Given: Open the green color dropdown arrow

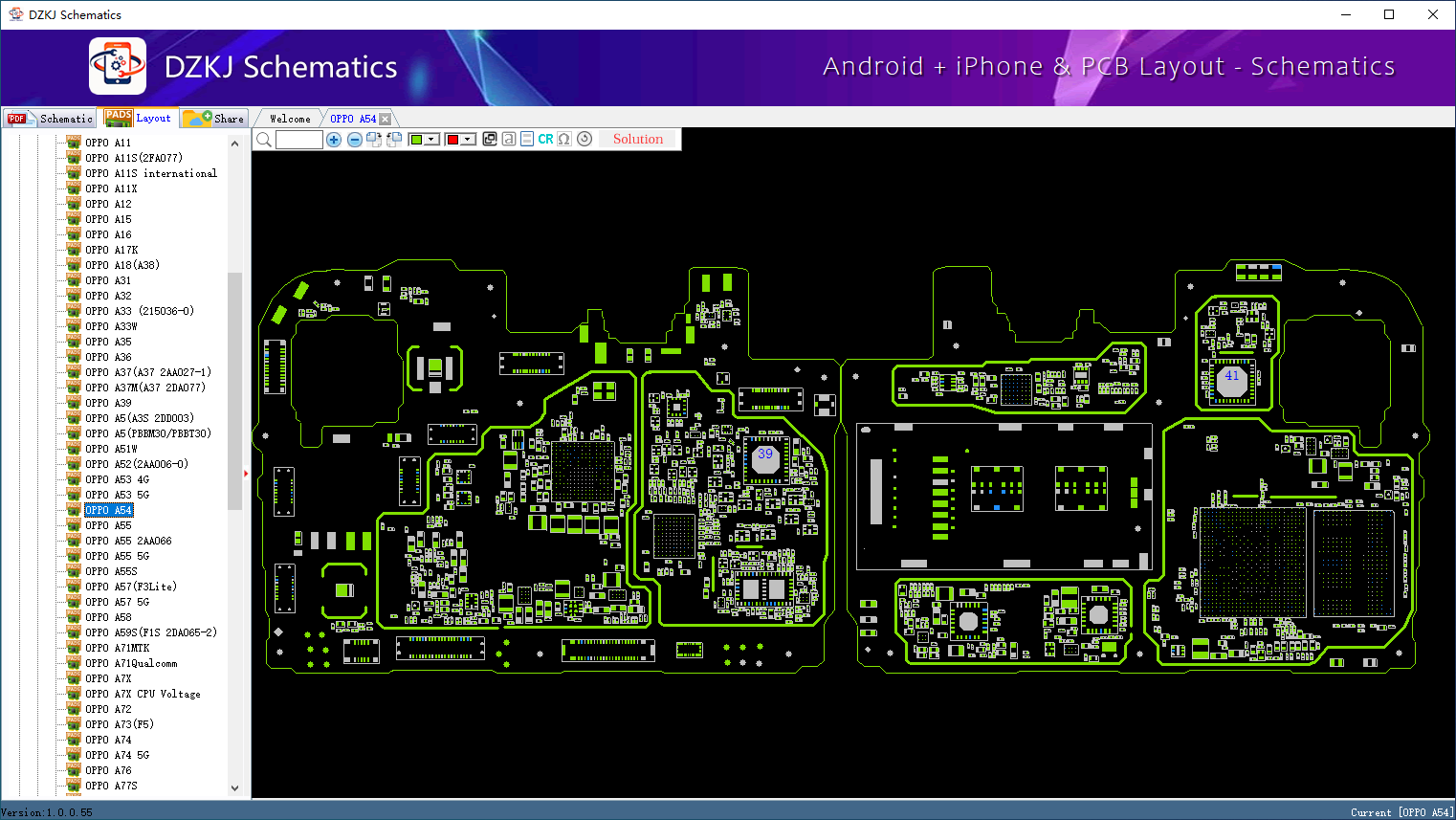Looking at the screenshot, I should point(431,140).
